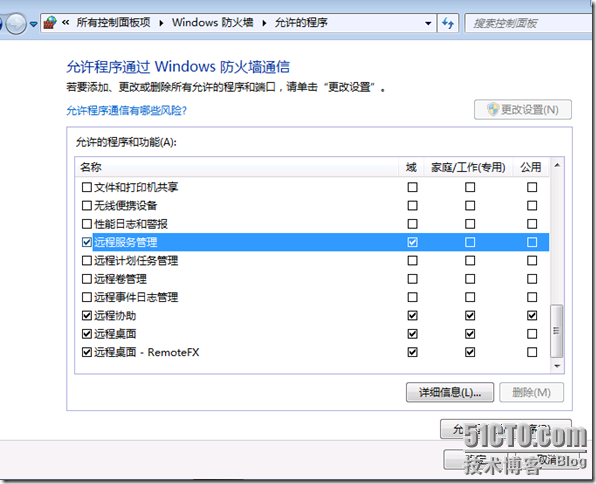Go to 所有控制面板项 breadcrumb

tap(113, 22)
